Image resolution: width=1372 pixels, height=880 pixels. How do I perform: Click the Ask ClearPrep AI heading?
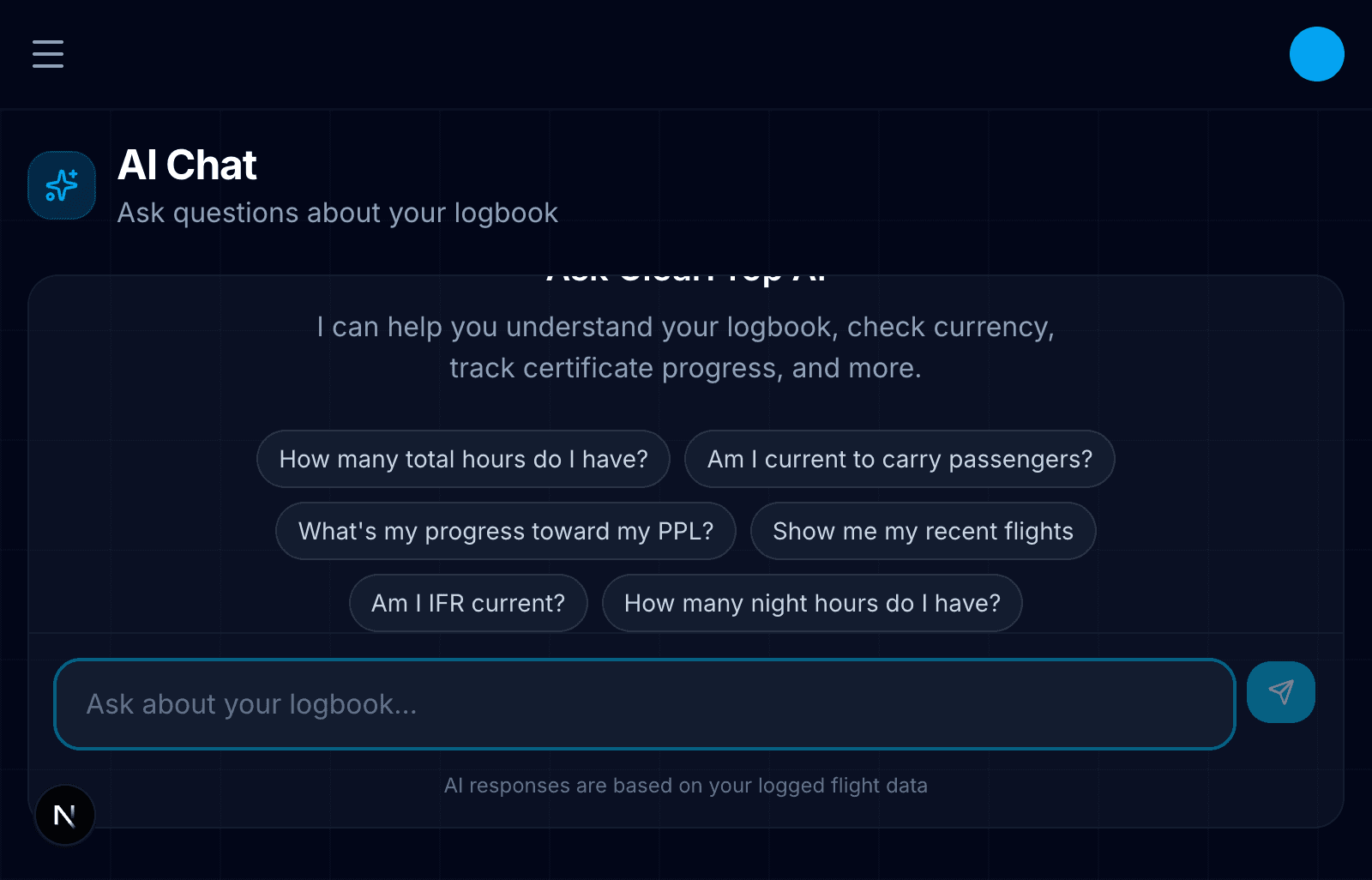click(686, 274)
